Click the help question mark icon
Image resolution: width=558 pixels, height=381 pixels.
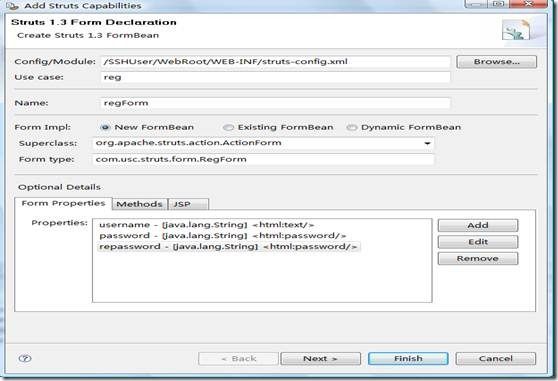[x=25, y=358]
